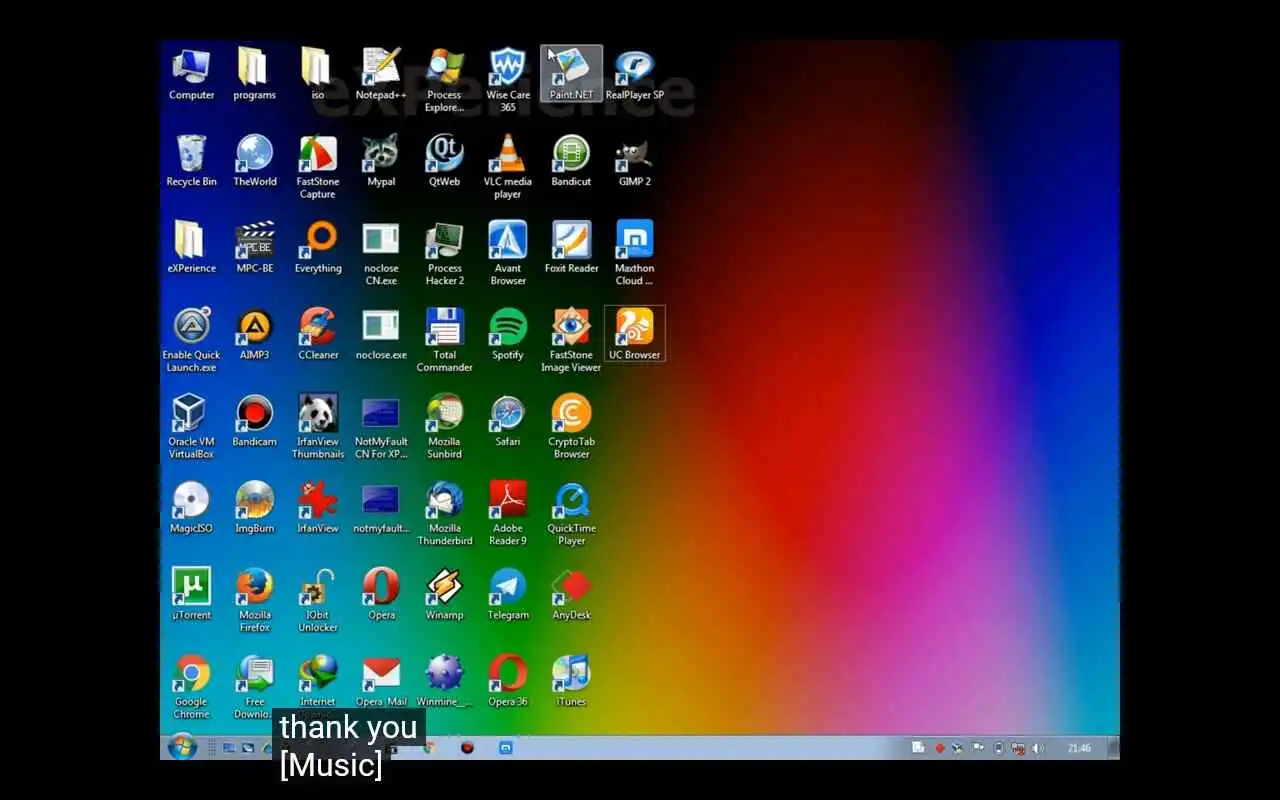This screenshot has height=800, width=1280.
Task: Open FastStone Image Viewer
Action: click(x=571, y=340)
